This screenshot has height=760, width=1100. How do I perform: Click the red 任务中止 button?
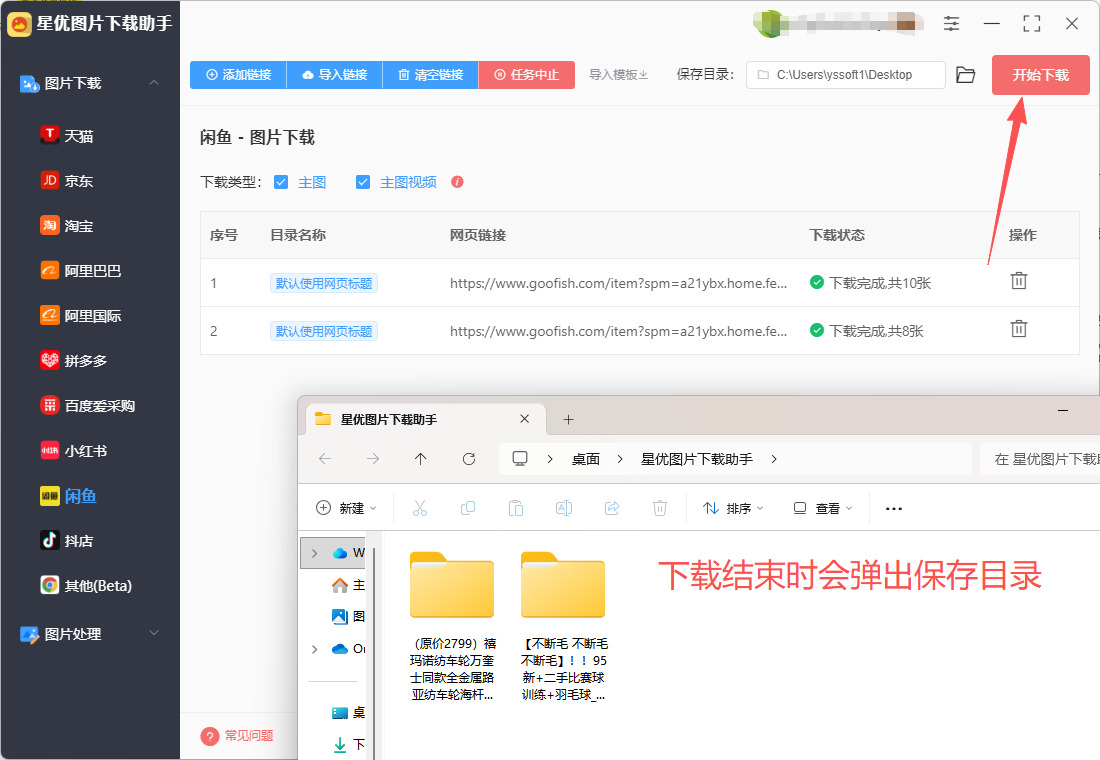(527, 75)
